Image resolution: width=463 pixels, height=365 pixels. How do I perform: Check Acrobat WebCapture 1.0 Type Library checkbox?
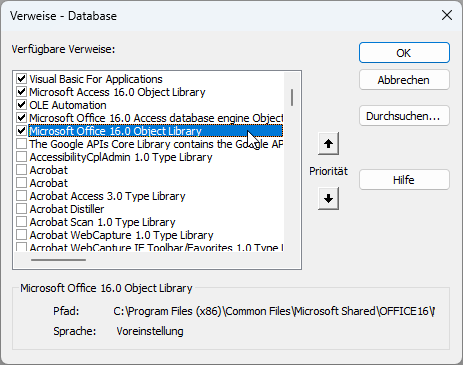[22, 235]
